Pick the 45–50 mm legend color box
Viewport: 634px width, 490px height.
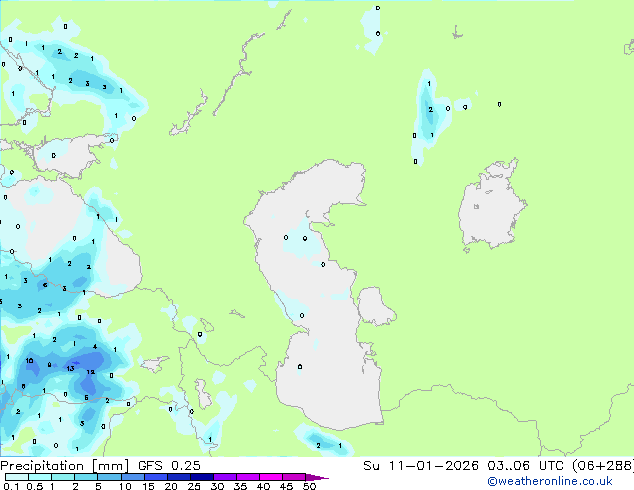pyautogui.click(x=294, y=477)
